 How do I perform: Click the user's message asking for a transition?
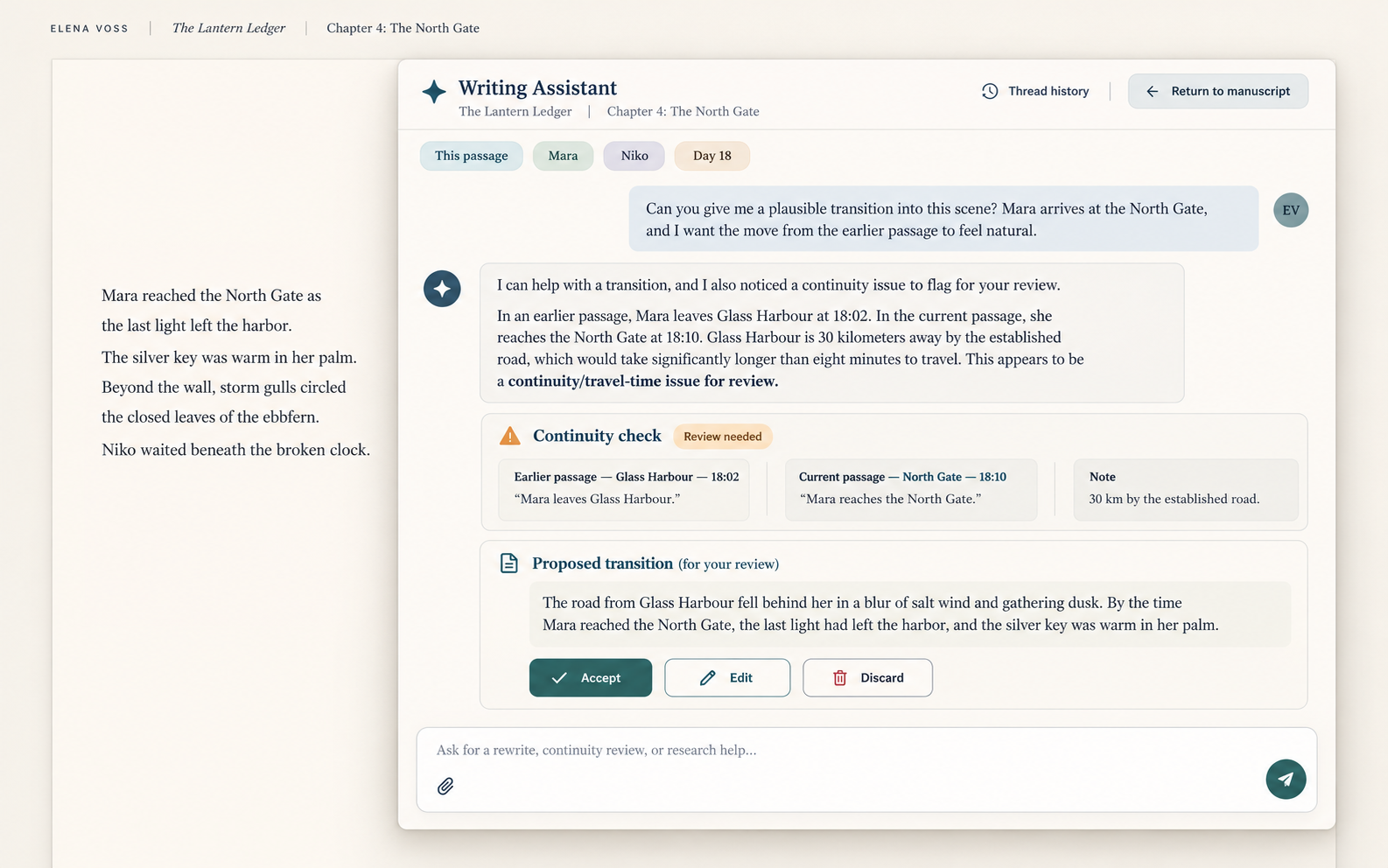point(943,219)
